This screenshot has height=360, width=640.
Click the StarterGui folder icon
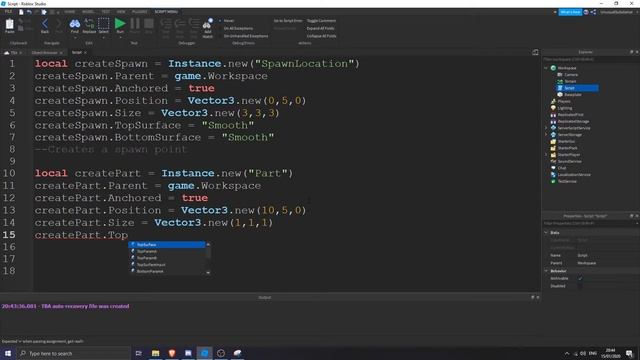click(553, 141)
